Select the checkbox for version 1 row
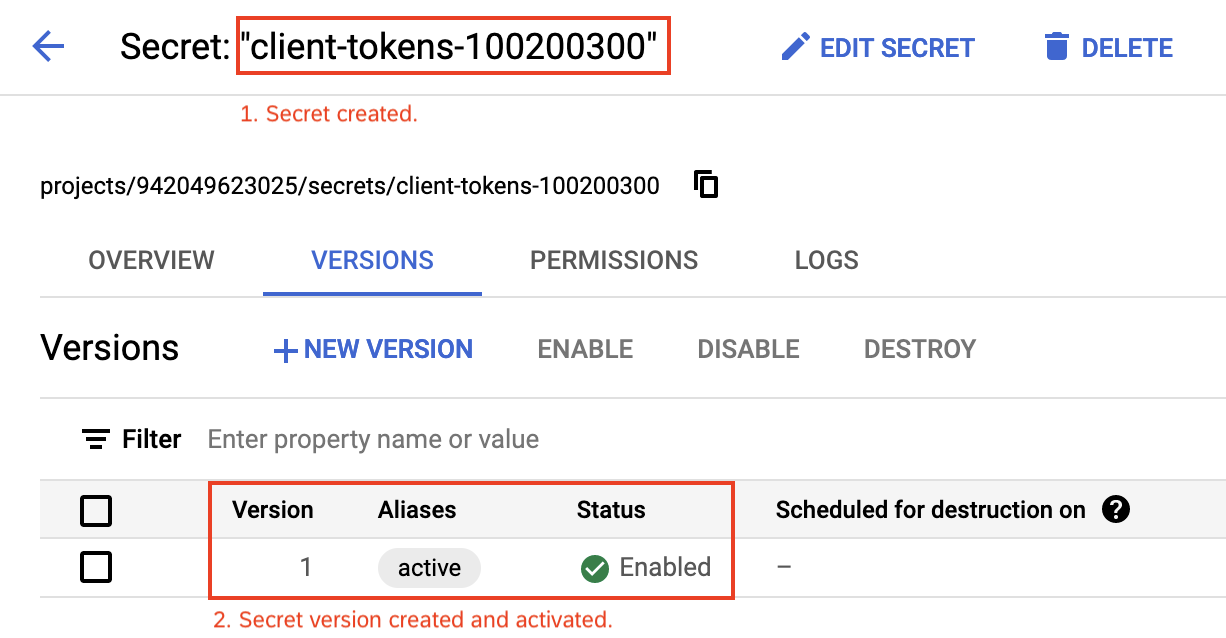 tap(96, 568)
